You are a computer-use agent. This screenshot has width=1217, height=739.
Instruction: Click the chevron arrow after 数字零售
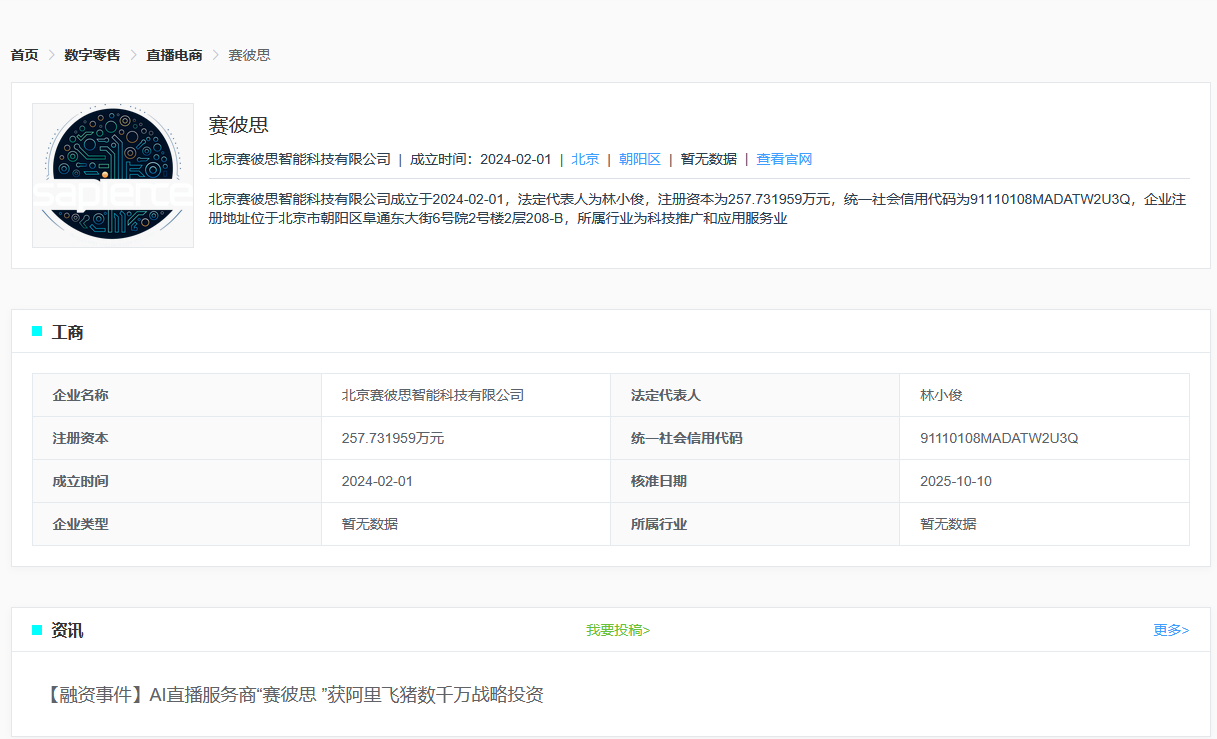tap(133, 55)
